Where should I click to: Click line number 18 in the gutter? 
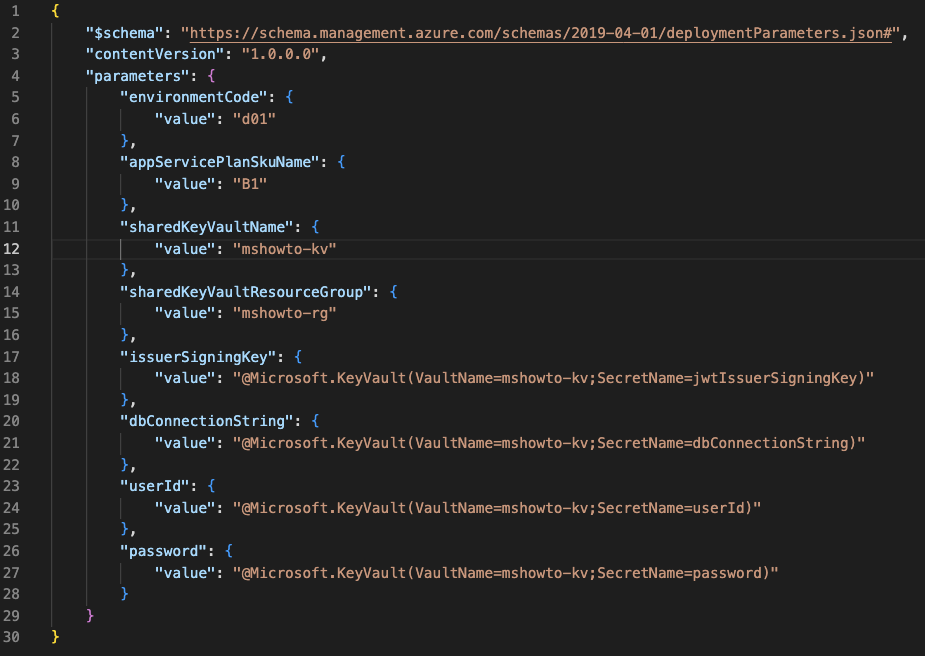(x=11, y=378)
